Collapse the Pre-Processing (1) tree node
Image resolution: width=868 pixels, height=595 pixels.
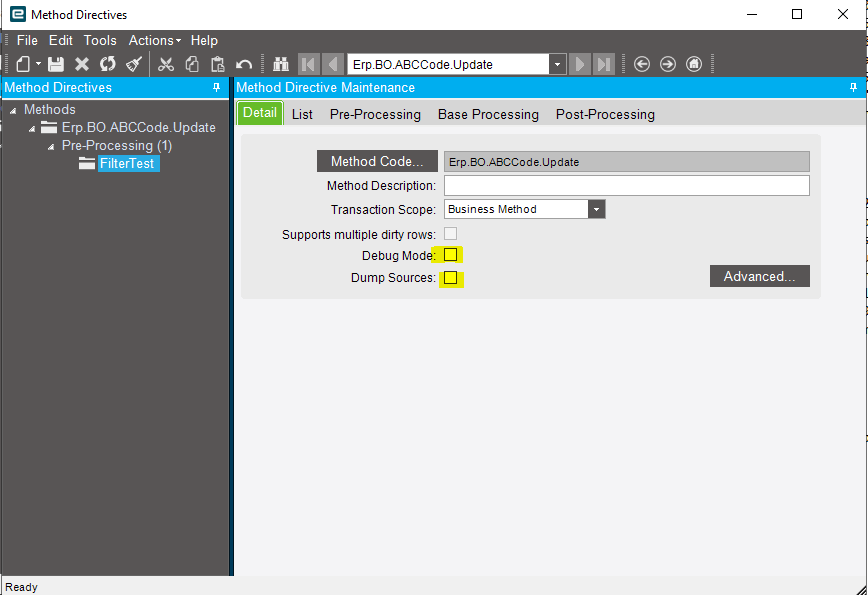pos(50,147)
